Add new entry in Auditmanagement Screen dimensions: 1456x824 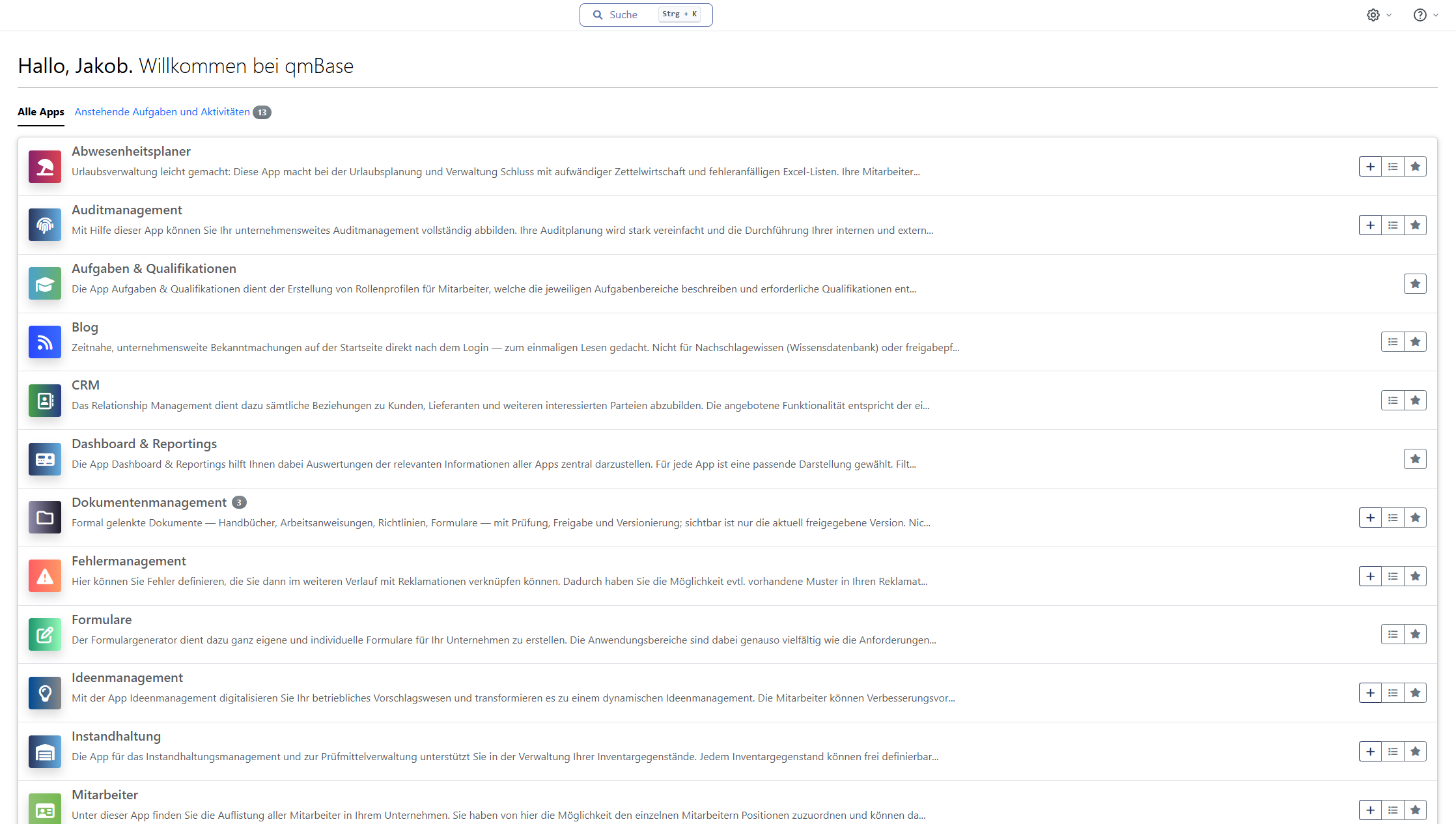[x=1371, y=225]
